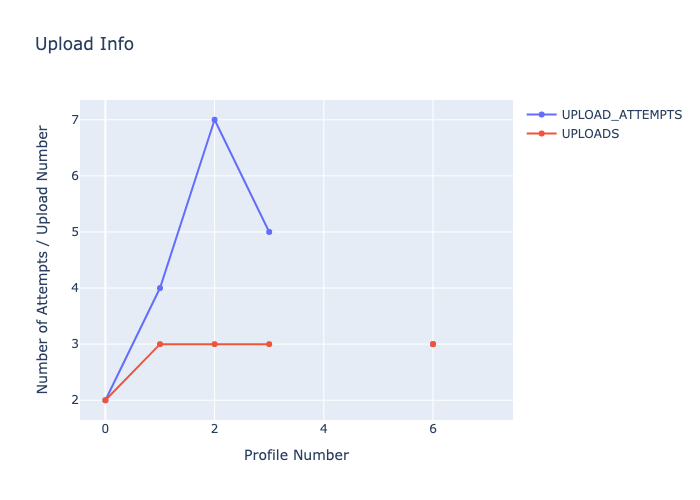Toggle the UPLOAD_ATTEMPTS legend entry

coord(621,115)
